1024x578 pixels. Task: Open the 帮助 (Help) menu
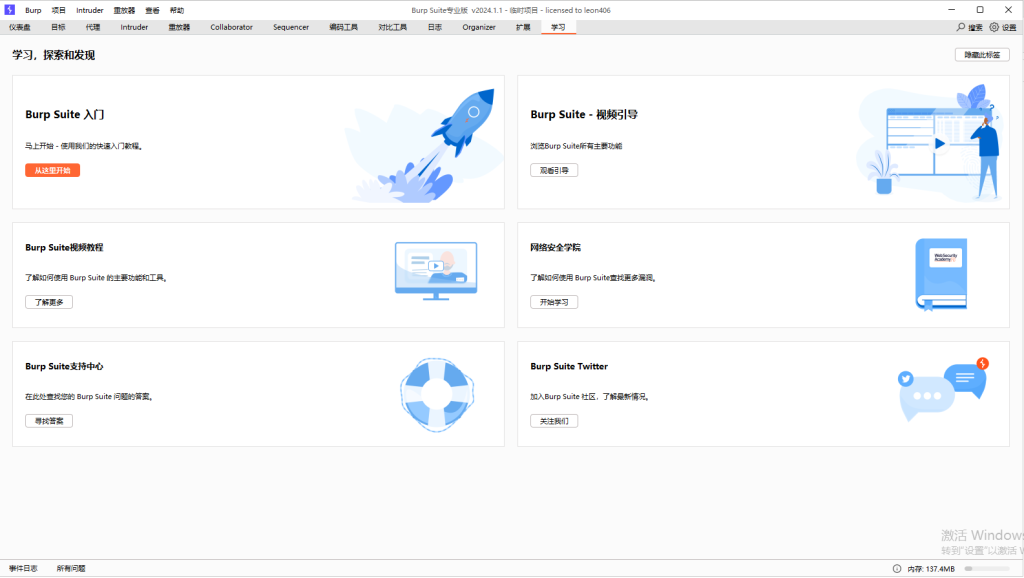click(x=177, y=10)
